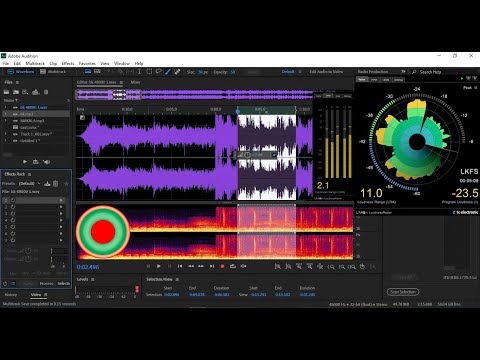Click the Import File icon in Files panel
This screenshot has width=480, height=360.
(16, 92)
